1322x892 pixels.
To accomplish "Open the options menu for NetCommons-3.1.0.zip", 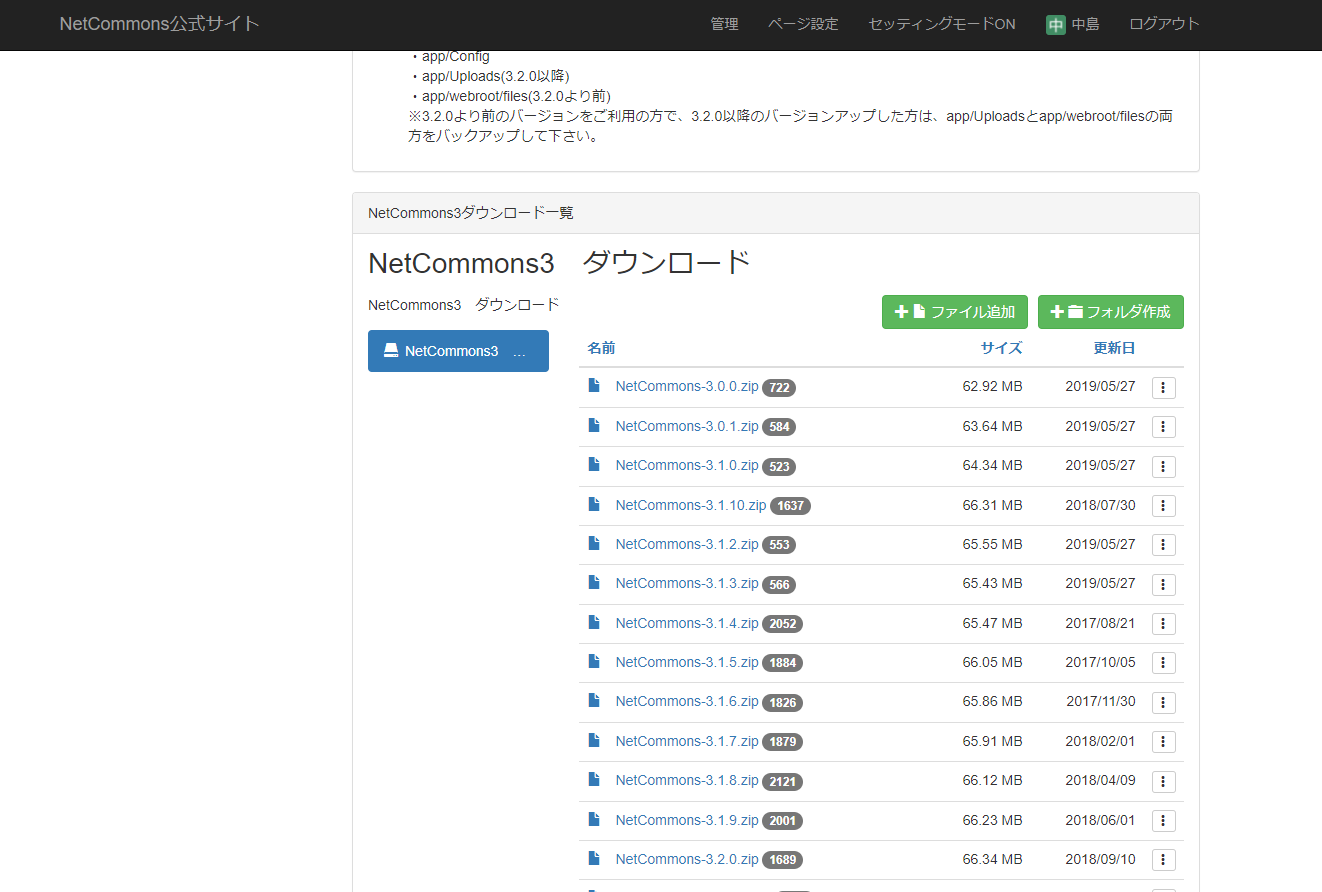I will 1163,466.
